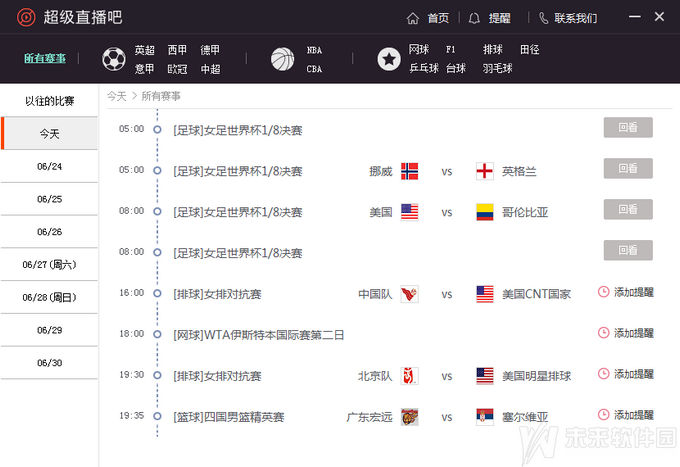Open [网球]WTA伊斯特本国际赛第二日 entry

(x=258, y=335)
